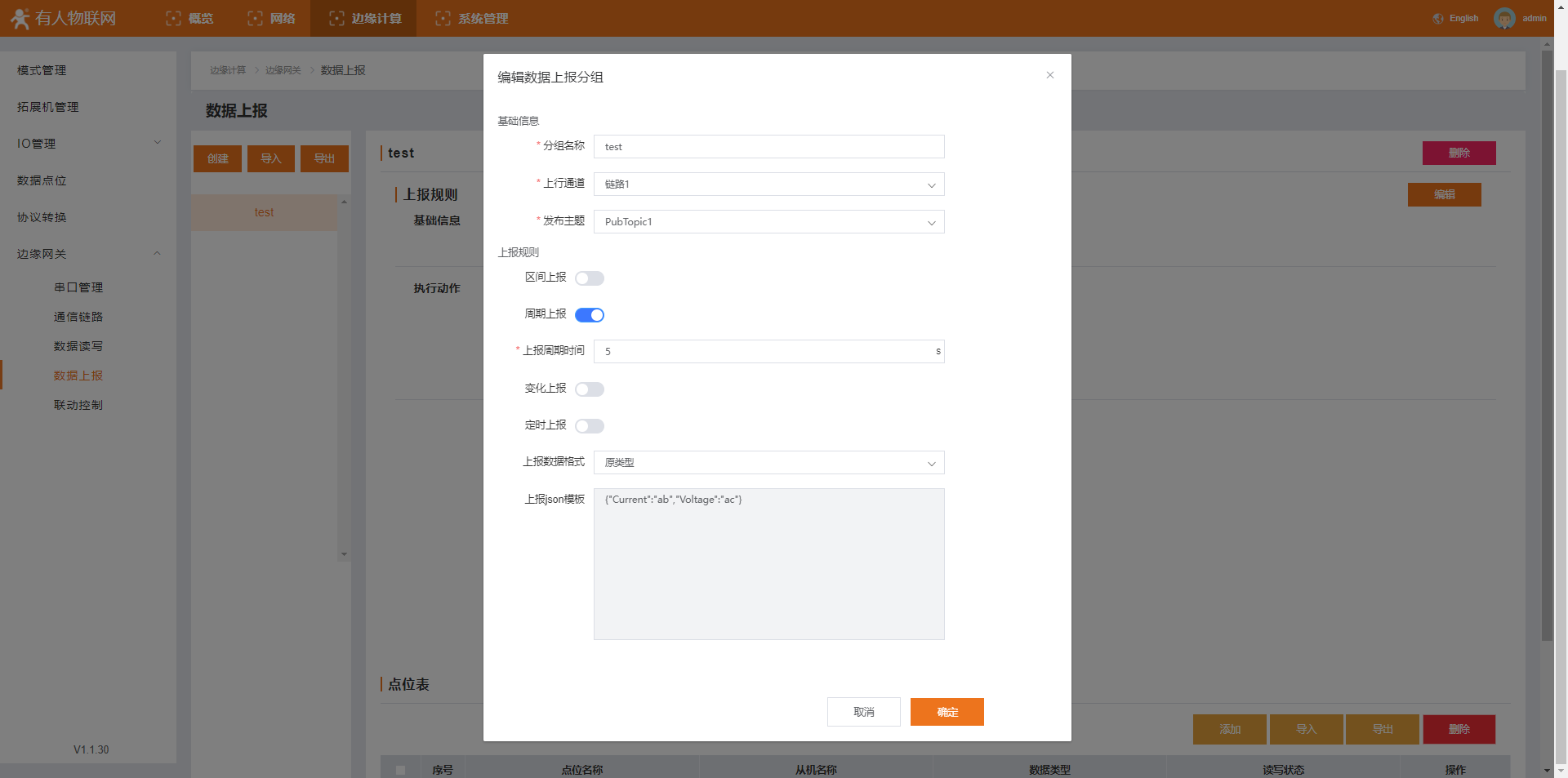Image resolution: width=1568 pixels, height=778 pixels.
Task: Collapse the 边缘网关 sidebar section
Action: [x=157, y=254]
